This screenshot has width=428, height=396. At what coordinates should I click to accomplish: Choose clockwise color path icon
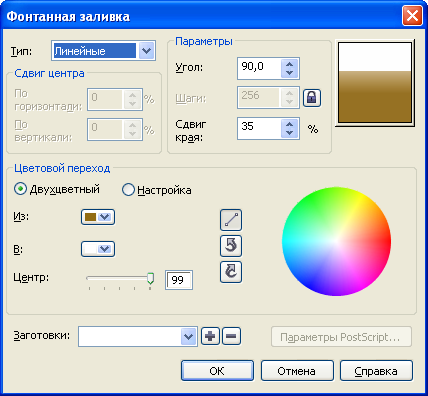click(x=231, y=272)
